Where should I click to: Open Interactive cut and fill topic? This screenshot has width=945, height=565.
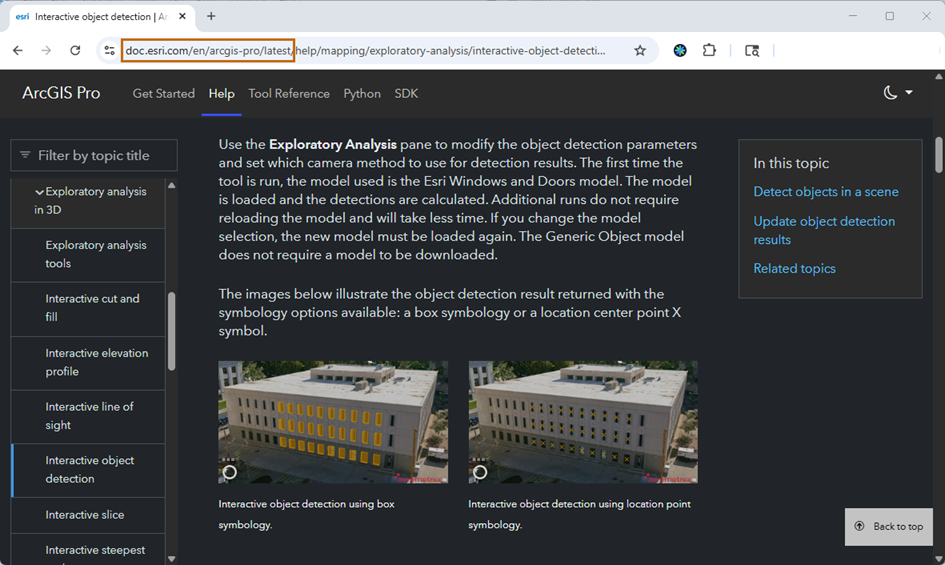tap(88, 308)
